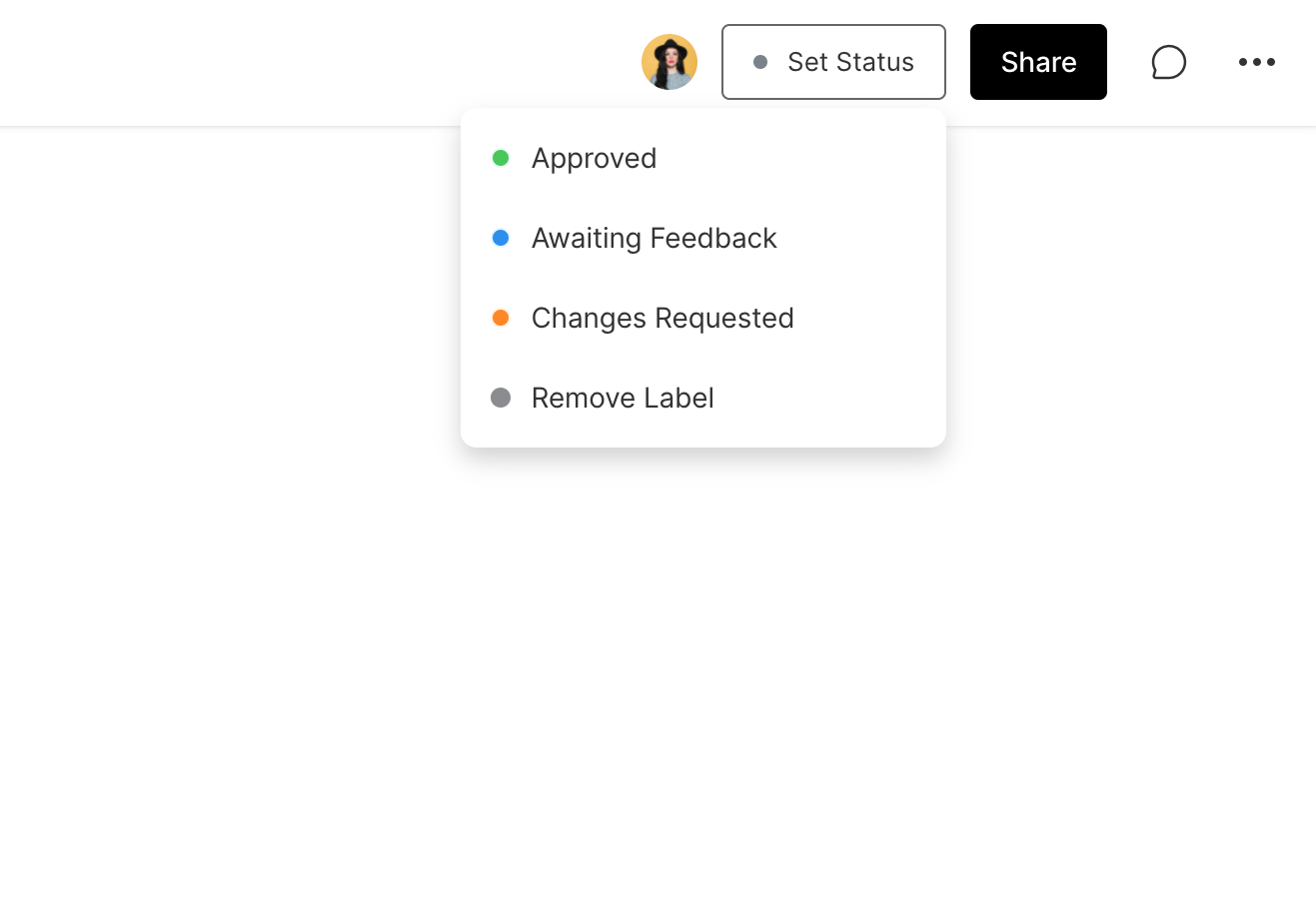Set status to Awaiting Feedback
The height and width of the screenshot is (917, 1316).
click(654, 238)
